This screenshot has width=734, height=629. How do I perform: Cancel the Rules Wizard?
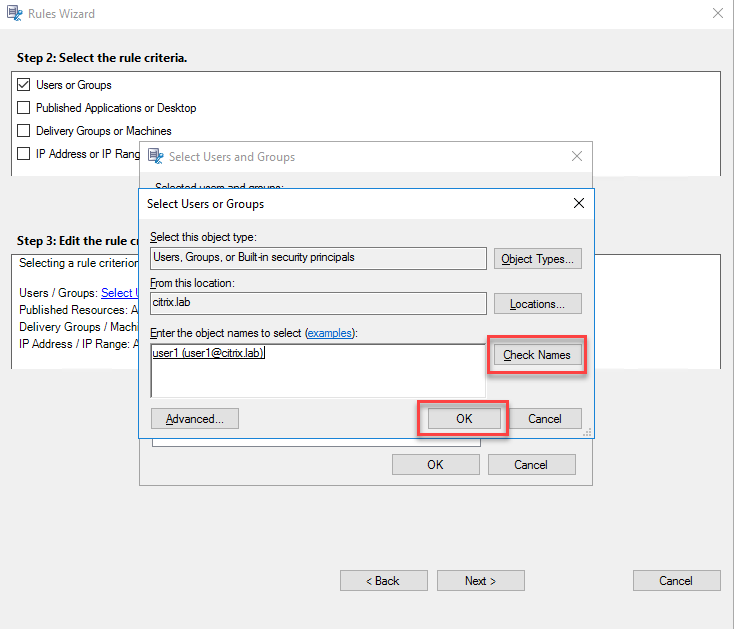pyautogui.click(x=676, y=581)
